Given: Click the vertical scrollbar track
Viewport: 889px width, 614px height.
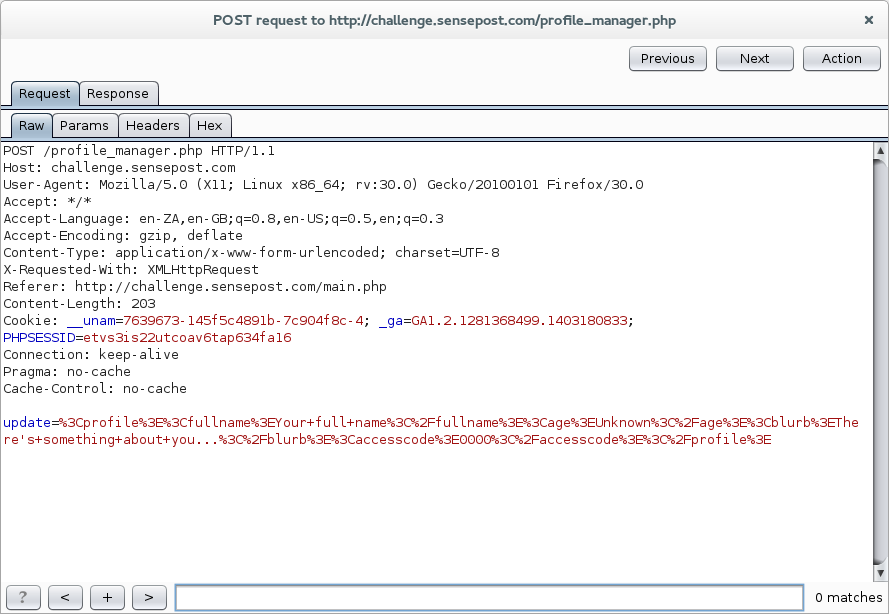Looking at the screenshot, I should coord(880,360).
